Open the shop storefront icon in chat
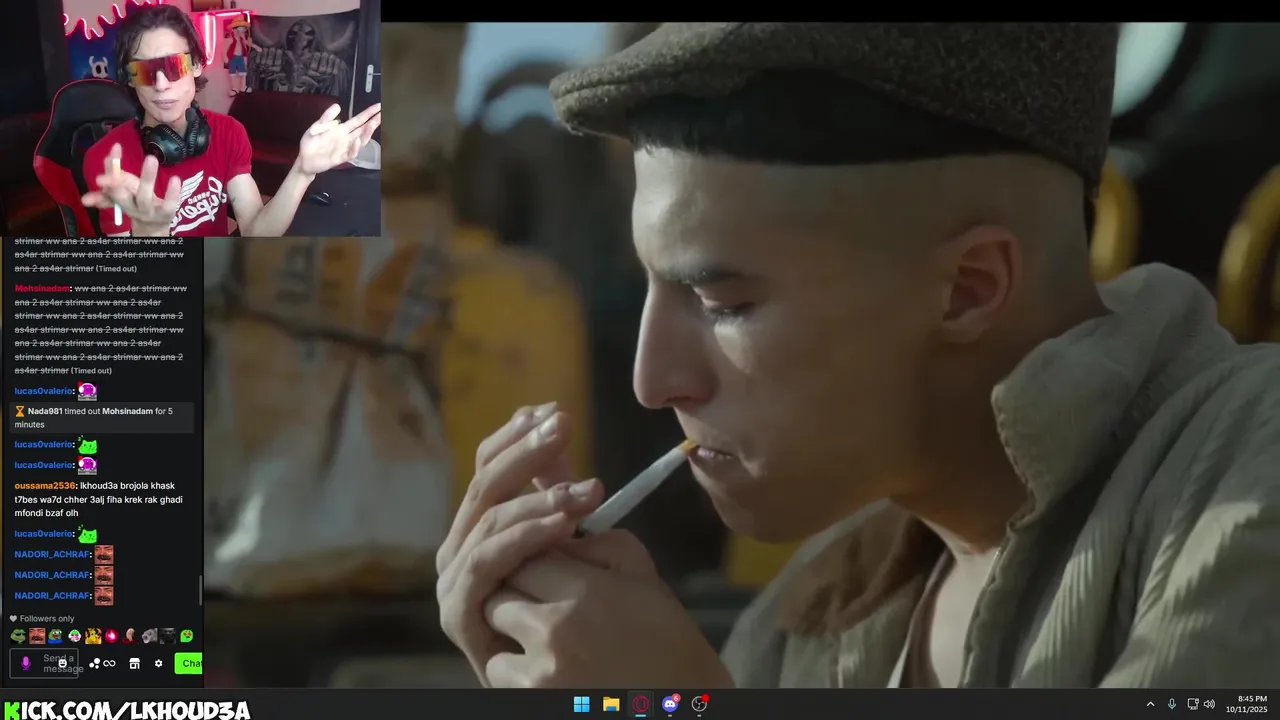Viewport: 1280px width, 720px height. [x=134, y=663]
